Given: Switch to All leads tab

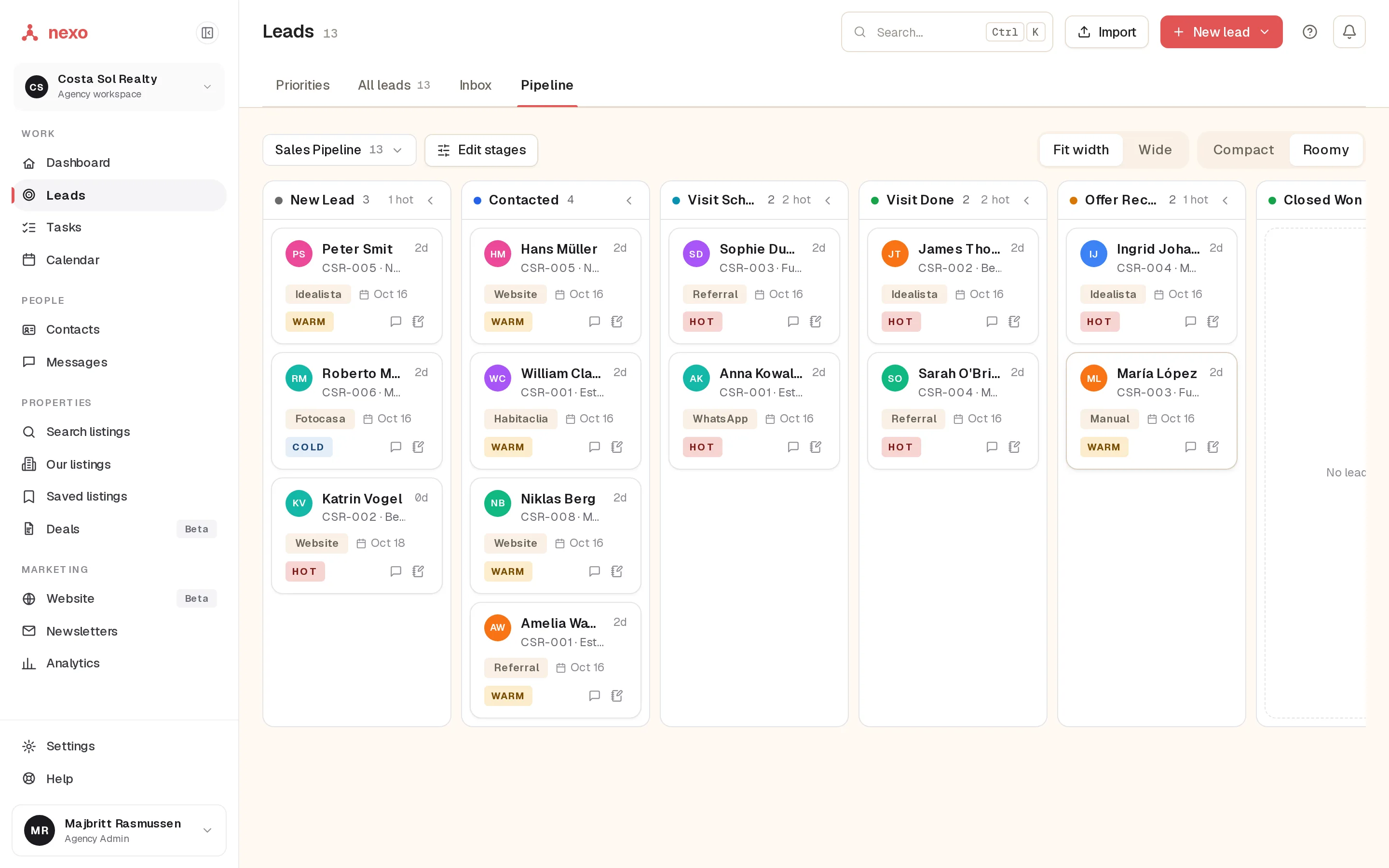Looking at the screenshot, I should [394, 85].
